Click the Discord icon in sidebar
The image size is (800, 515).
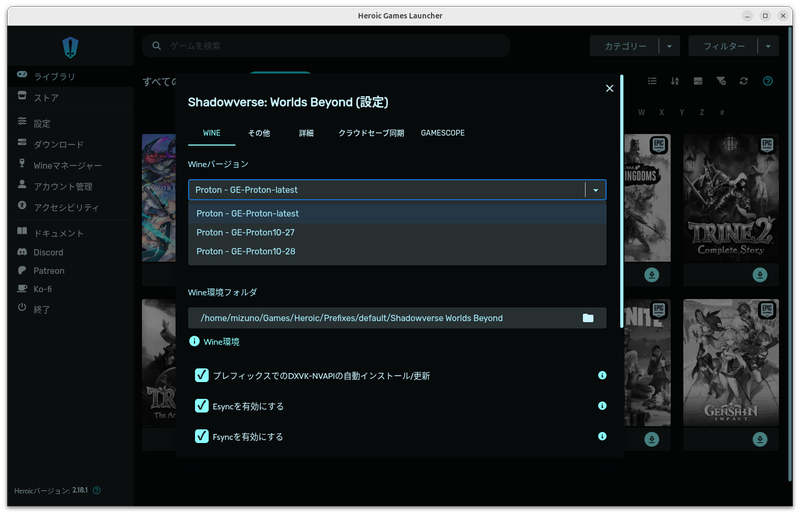point(22,252)
